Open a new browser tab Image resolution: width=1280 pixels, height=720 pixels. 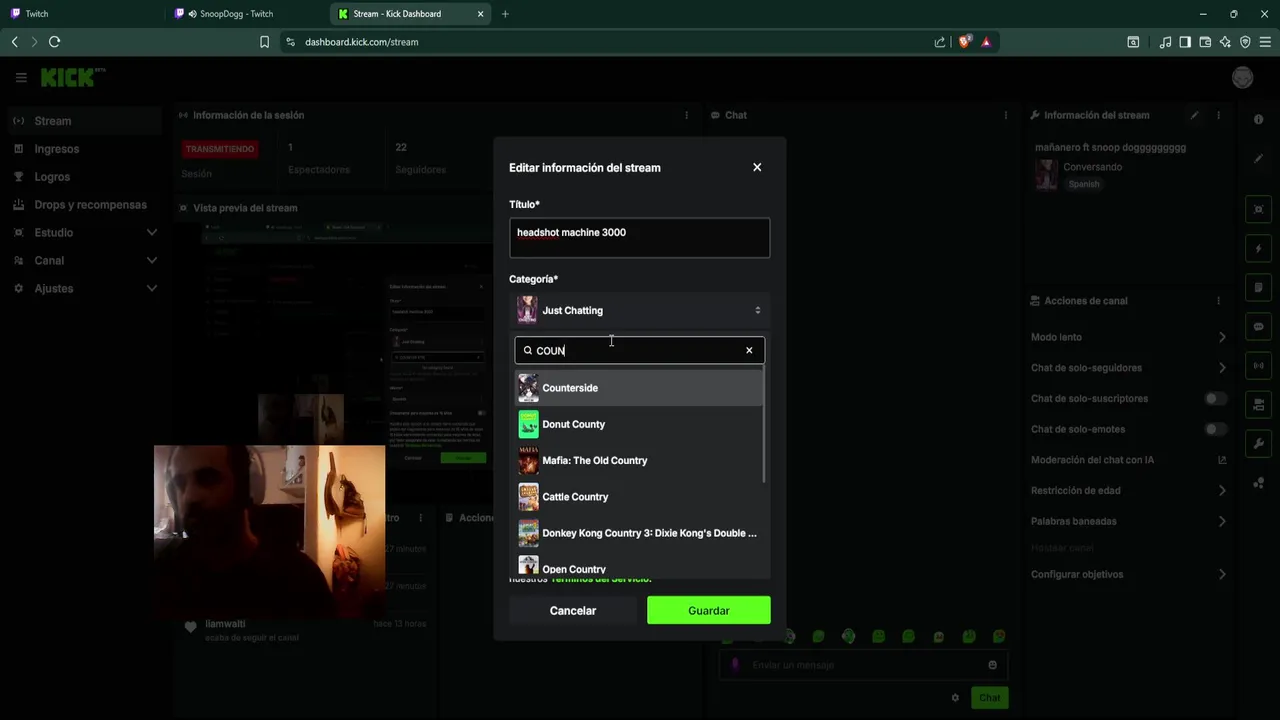[x=505, y=14]
